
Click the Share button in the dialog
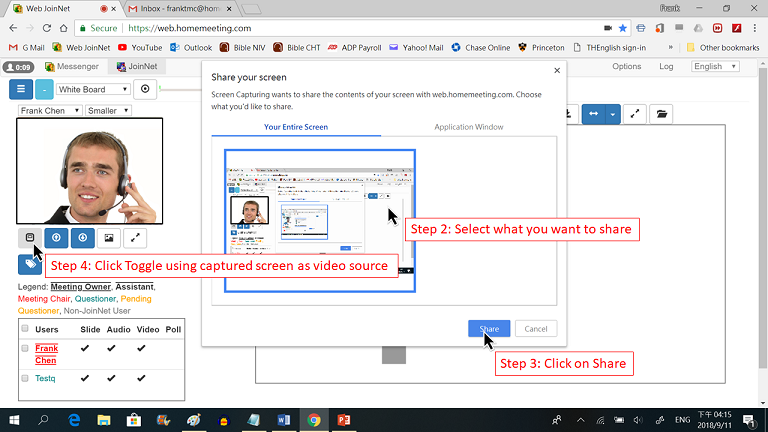[x=489, y=329]
